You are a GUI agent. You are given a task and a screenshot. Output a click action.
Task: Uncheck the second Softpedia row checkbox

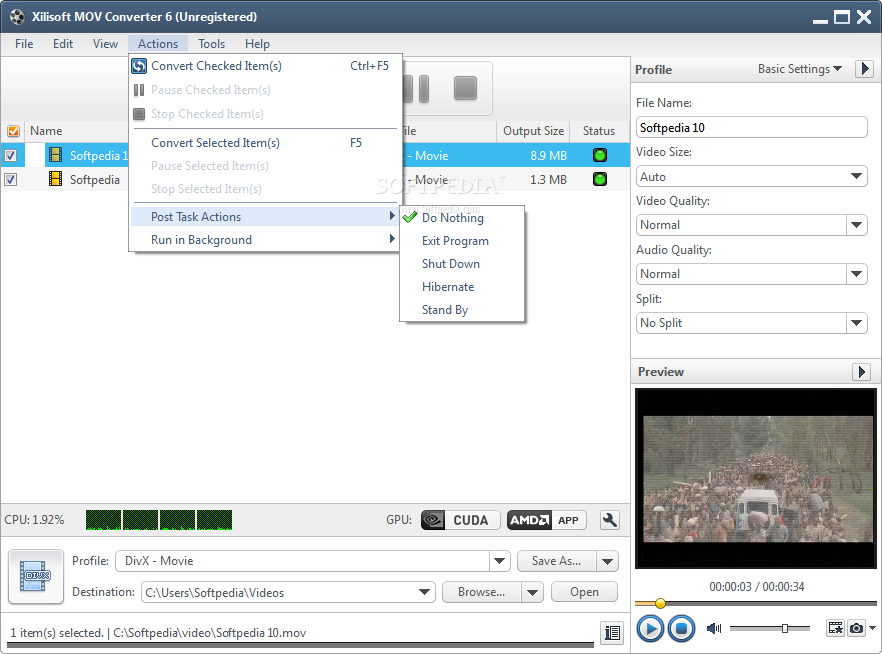[x=11, y=179]
